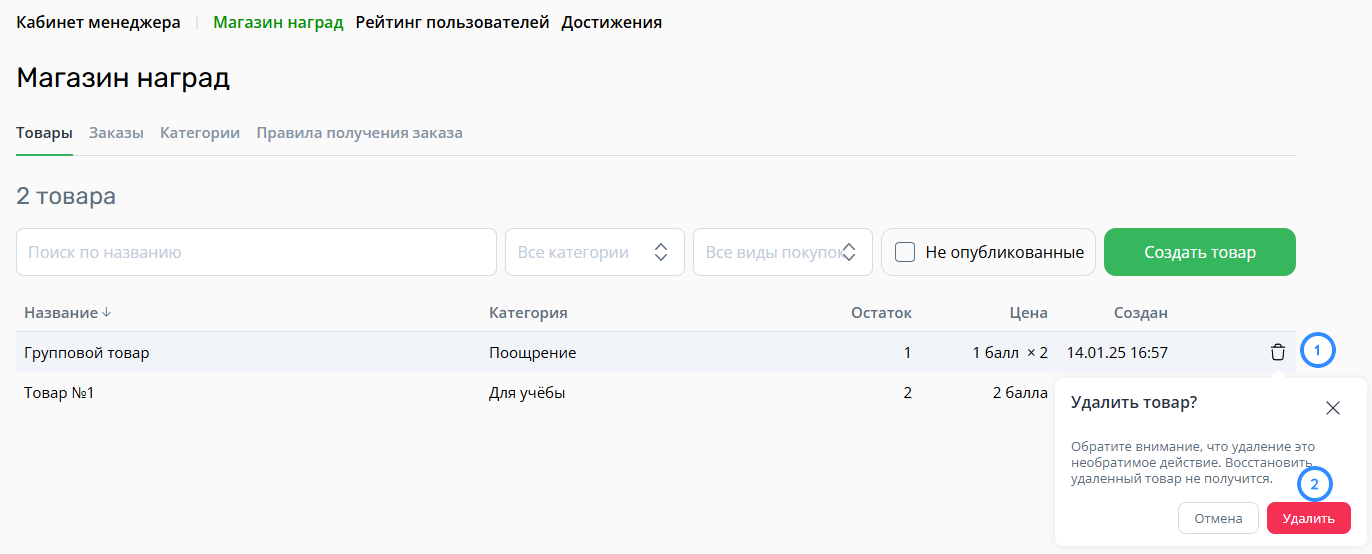Click the Остаток column header

point(881,313)
